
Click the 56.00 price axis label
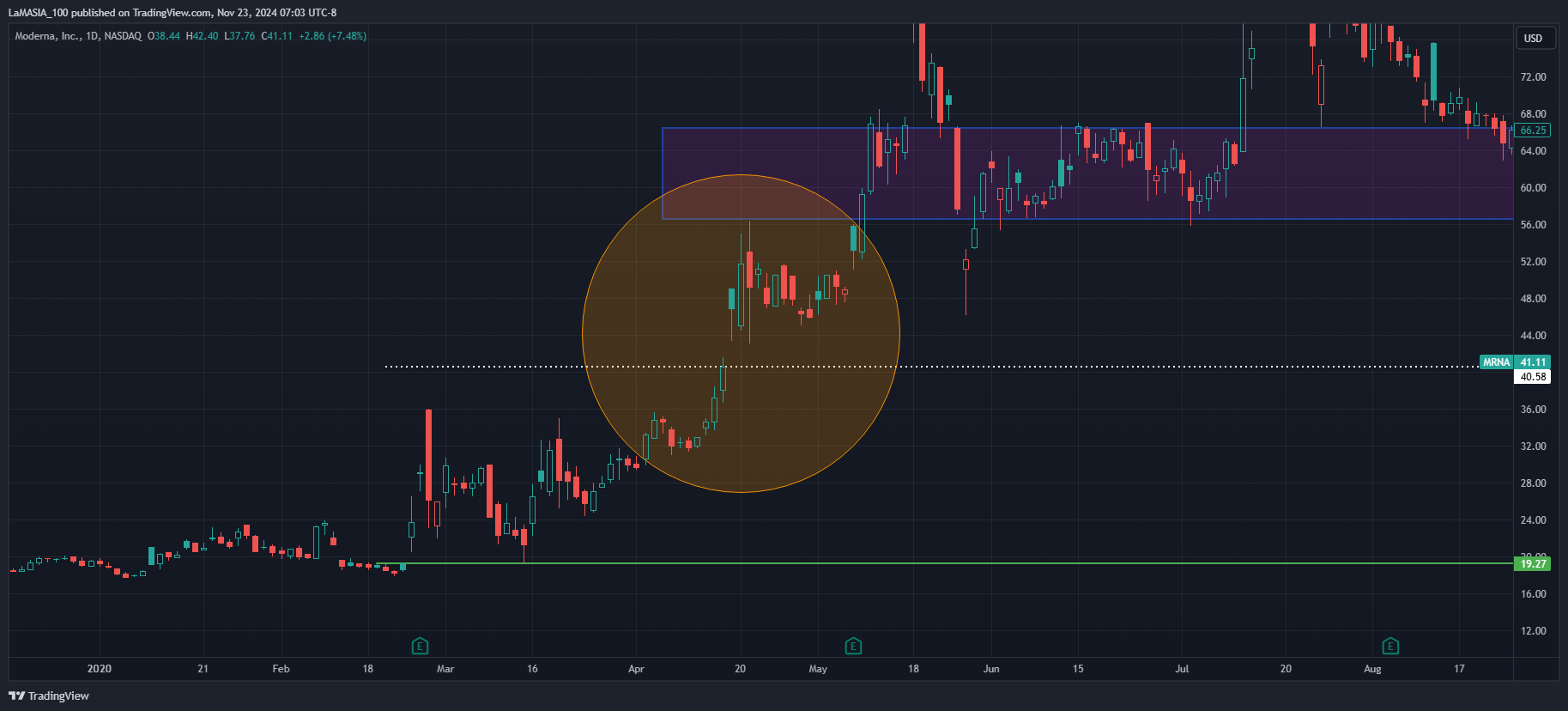1533,225
